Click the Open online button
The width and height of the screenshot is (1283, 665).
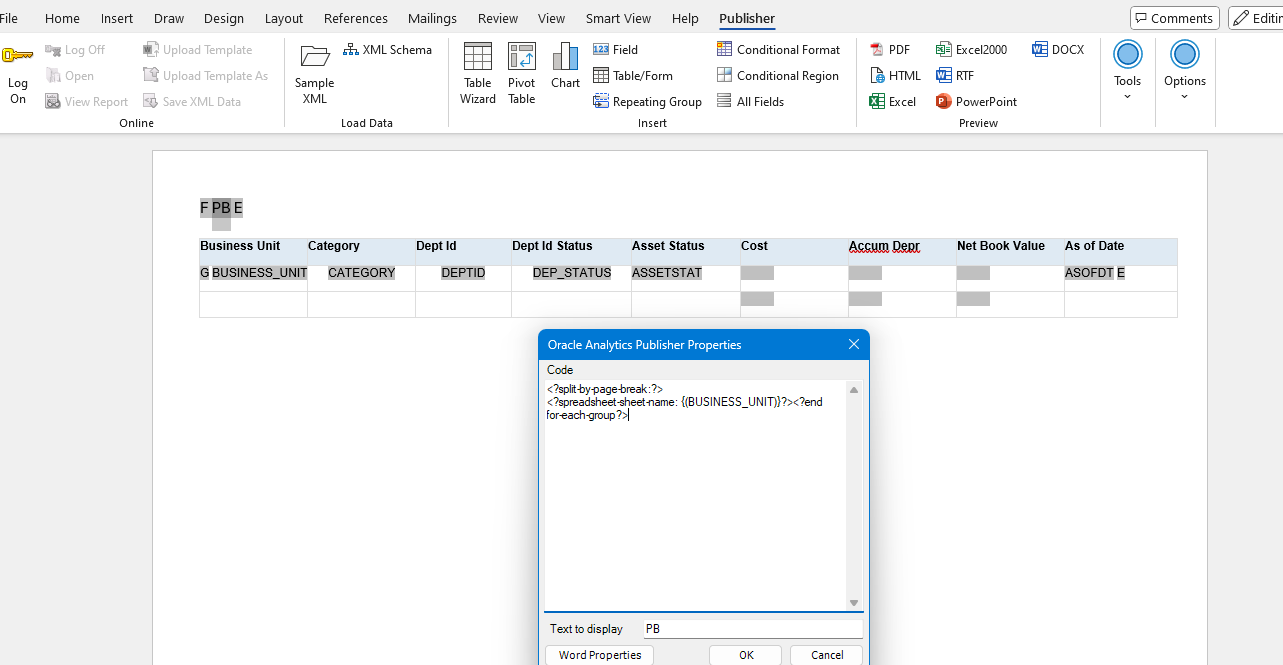pos(70,76)
